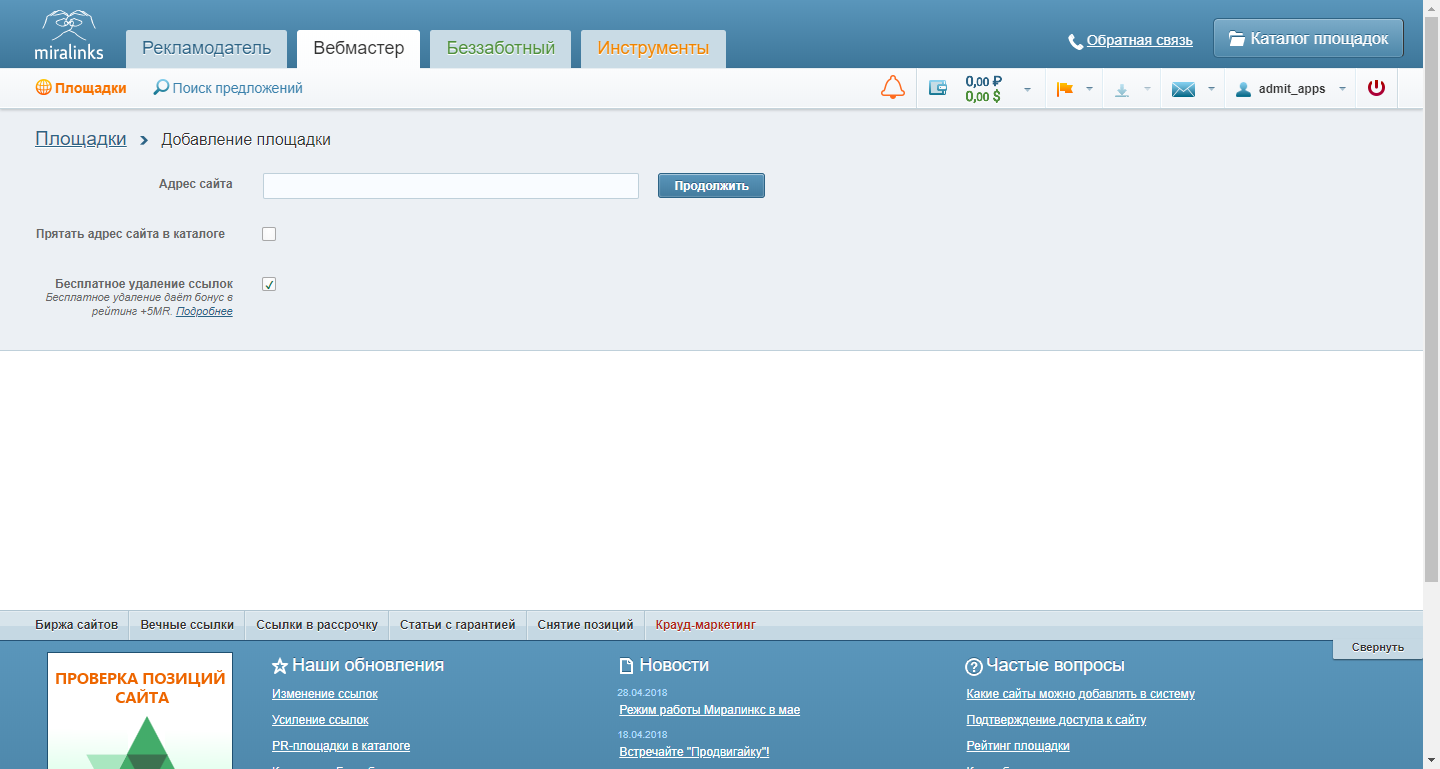
Task: Expand the messages envelope dropdown arrow
Action: pos(1211,89)
